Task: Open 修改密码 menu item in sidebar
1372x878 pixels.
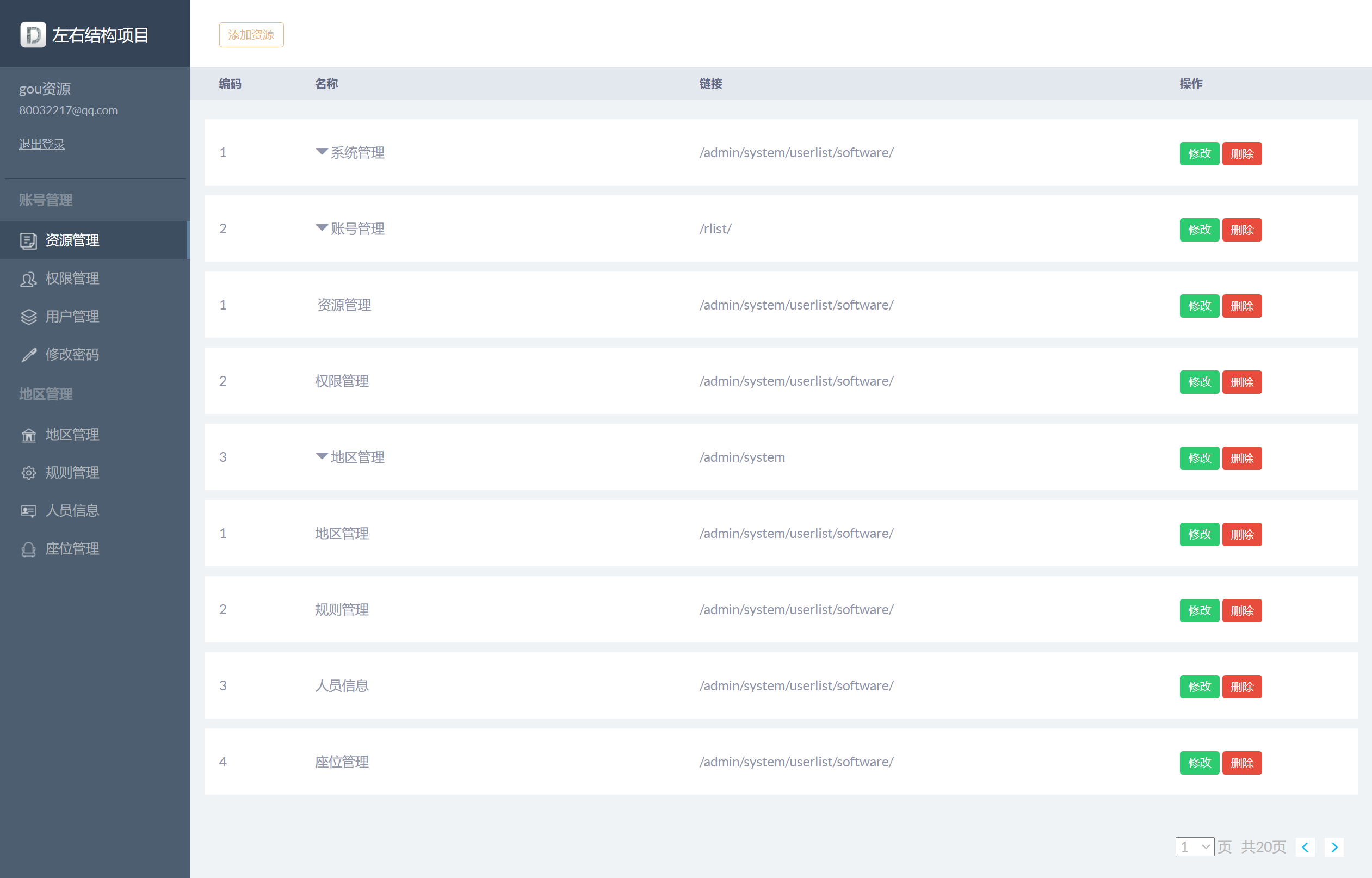Action: click(x=72, y=355)
